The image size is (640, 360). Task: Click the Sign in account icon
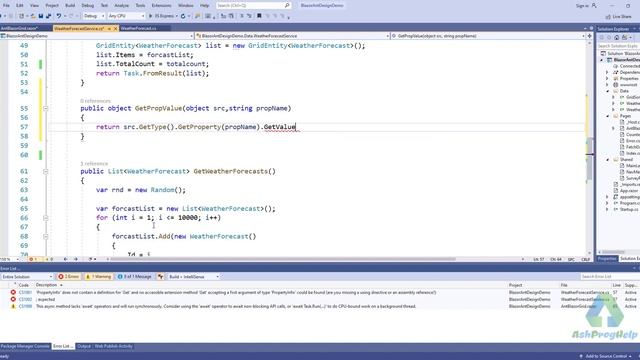point(594,6)
